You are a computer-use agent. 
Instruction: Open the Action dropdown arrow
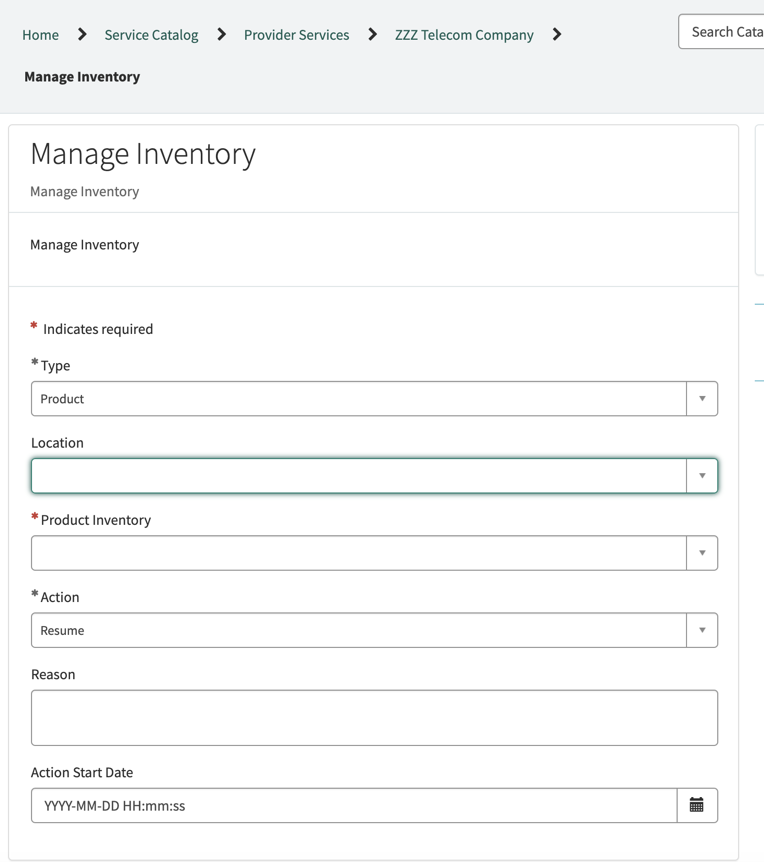click(702, 630)
